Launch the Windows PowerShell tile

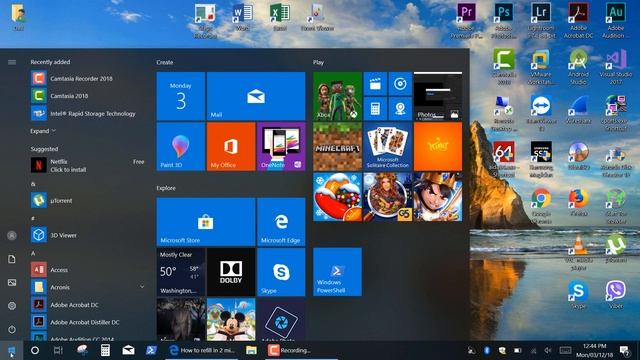click(338, 272)
